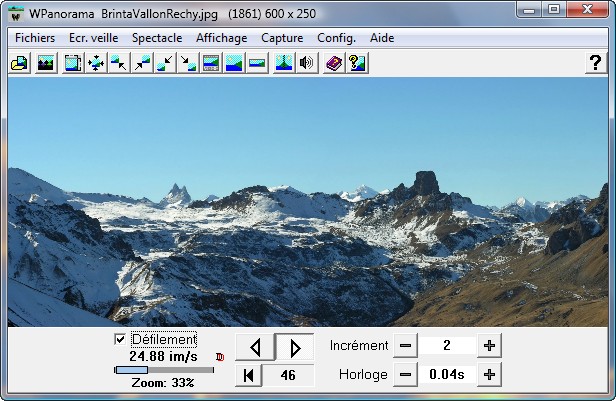Click the Horloge value 0.04s
Image resolution: width=616 pixels, height=401 pixels.
(447, 375)
